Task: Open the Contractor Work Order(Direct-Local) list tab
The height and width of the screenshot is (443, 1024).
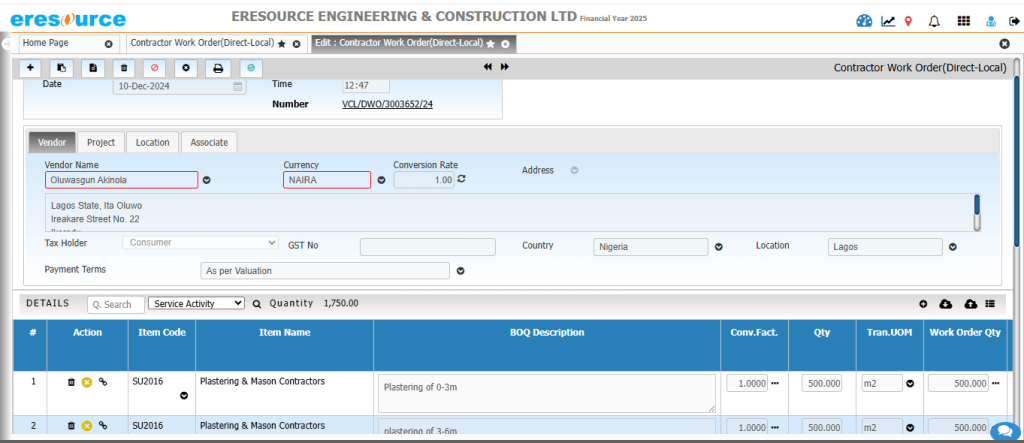Action: tap(202, 43)
